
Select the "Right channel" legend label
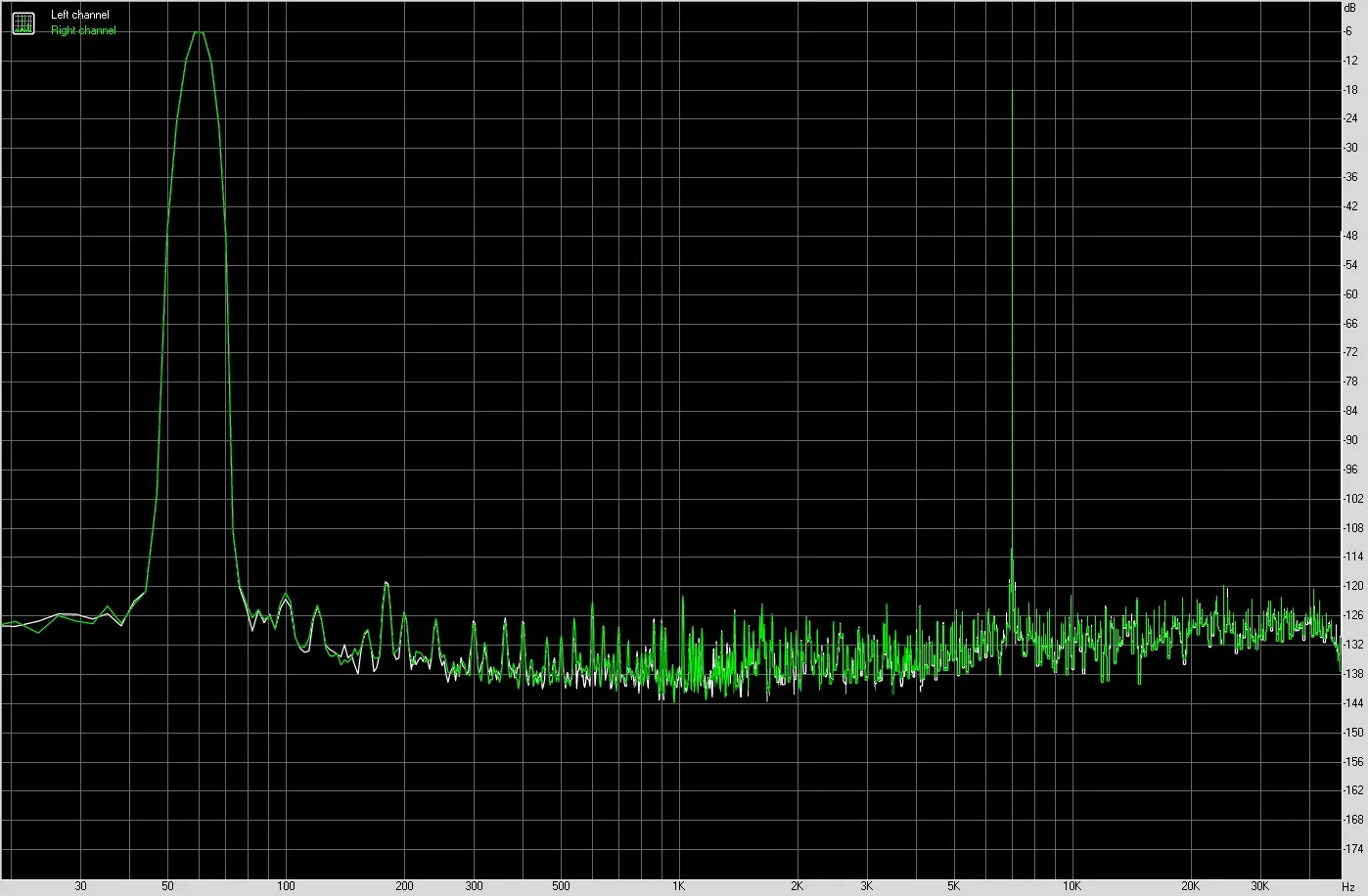(x=83, y=30)
